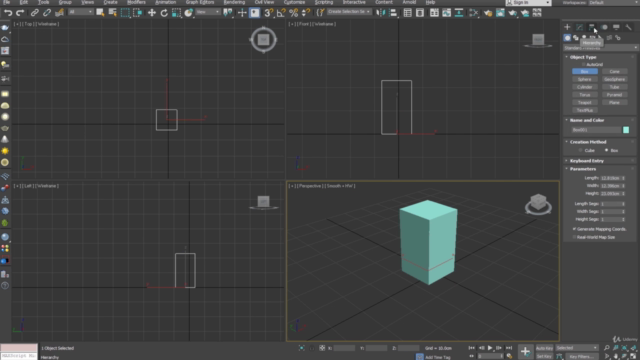640x360 pixels.
Task: Open the Curve Editor icon
Action: (x=447, y=13)
